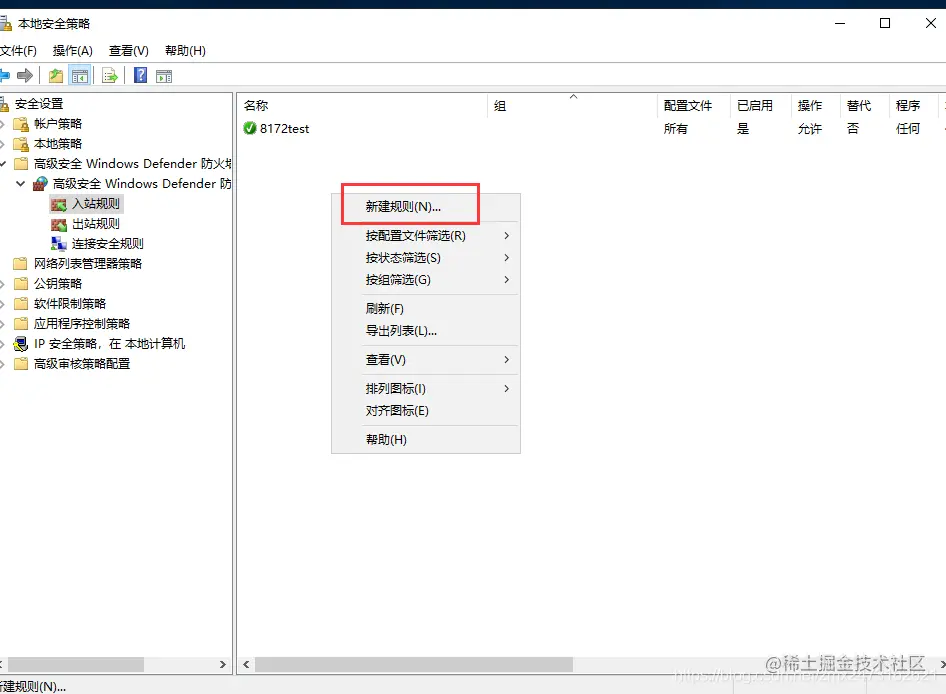Select the 8172test rule row
946x694 pixels.
coord(591,129)
